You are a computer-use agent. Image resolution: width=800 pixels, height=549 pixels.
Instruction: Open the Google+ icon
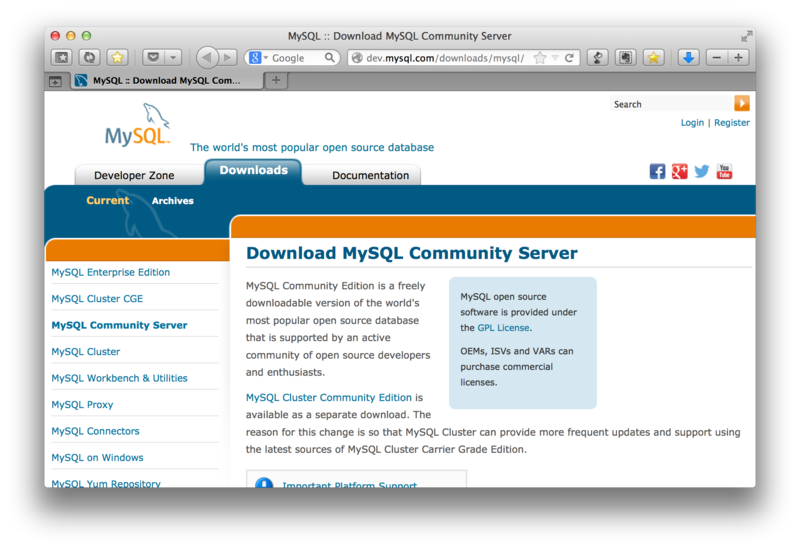pos(680,171)
